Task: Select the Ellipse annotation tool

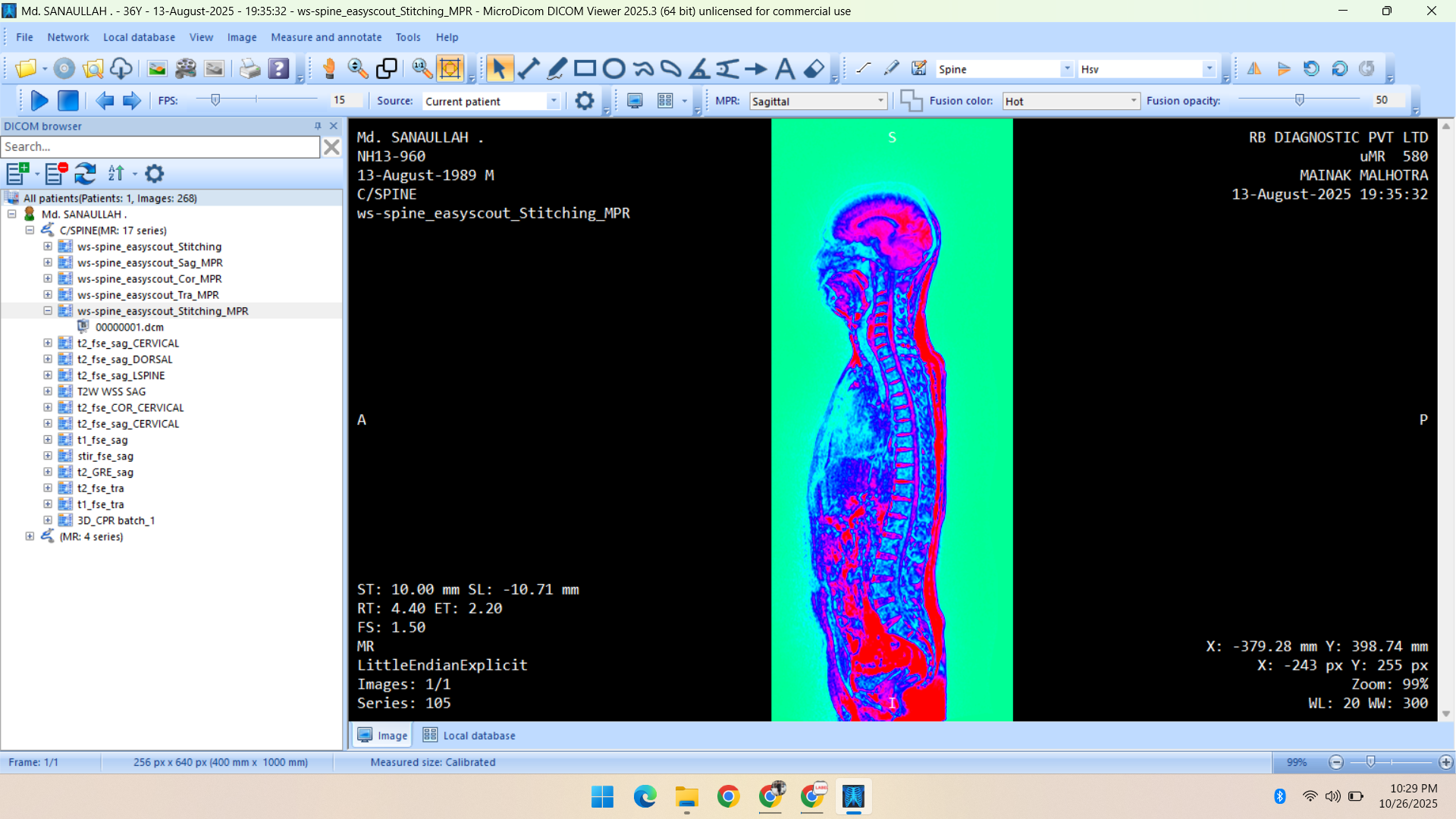Action: [x=613, y=69]
